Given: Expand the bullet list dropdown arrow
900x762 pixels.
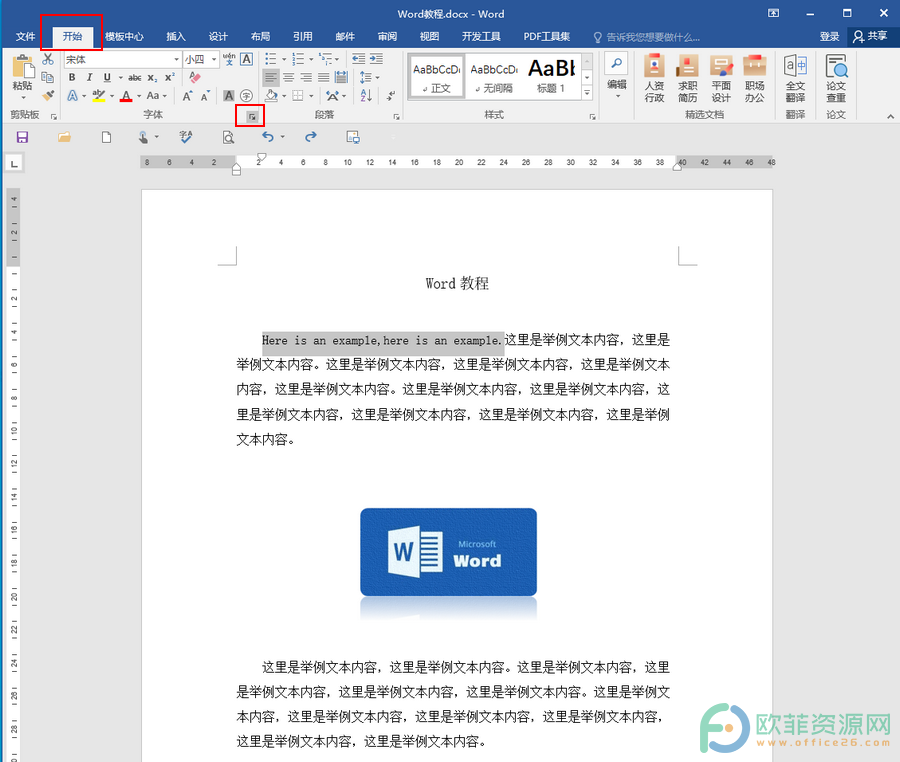Looking at the screenshot, I should coord(284,59).
